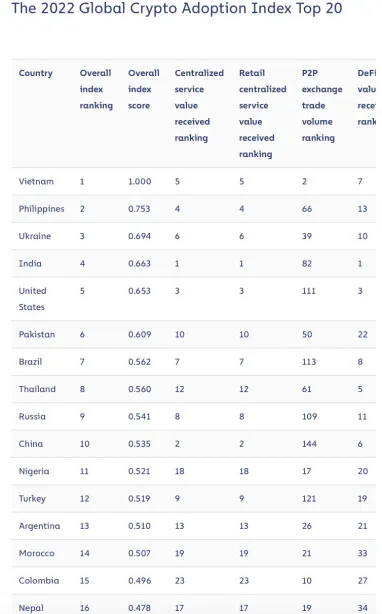
Task: Click the Retail centralized service value header
Action: click(263, 114)
